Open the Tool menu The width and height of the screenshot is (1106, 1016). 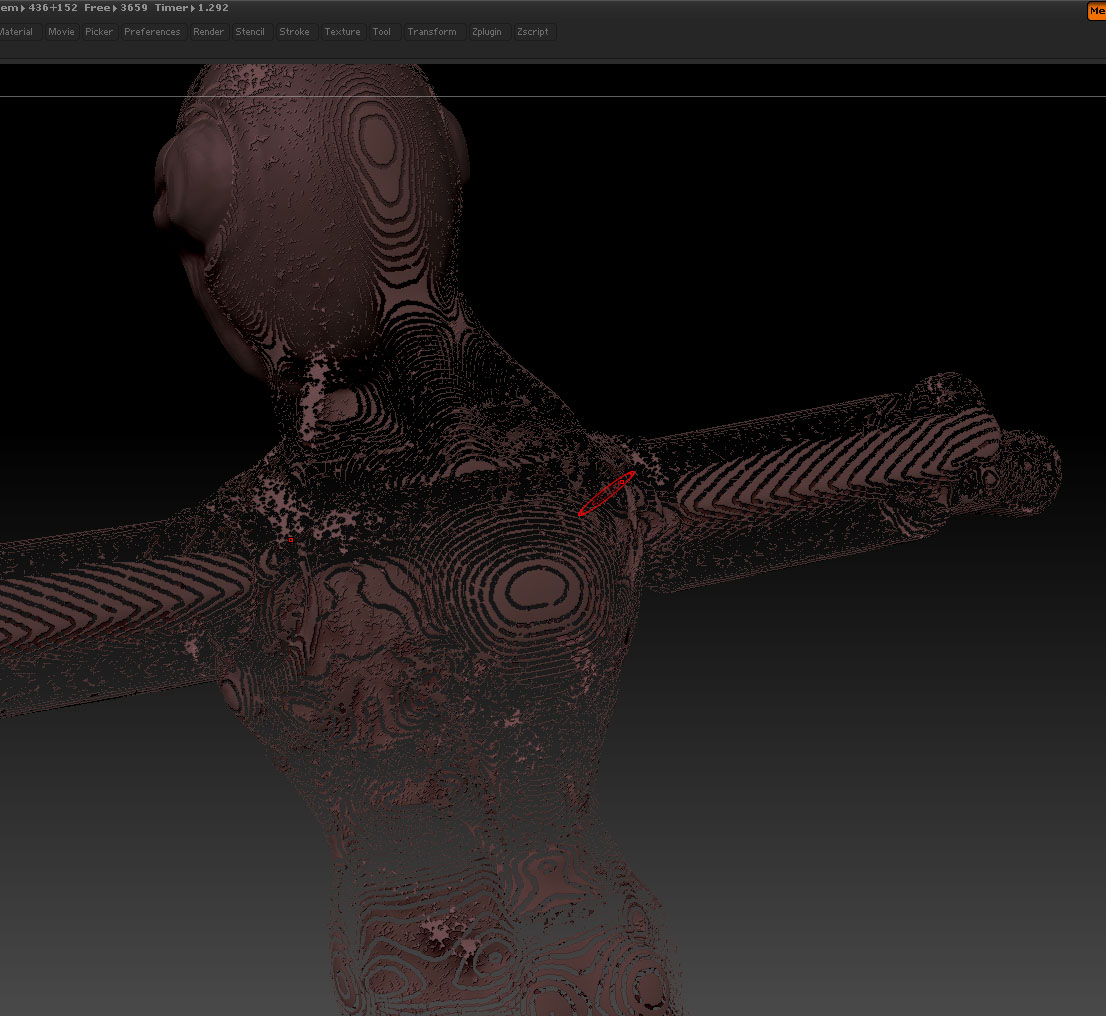[x=381, y=31]
